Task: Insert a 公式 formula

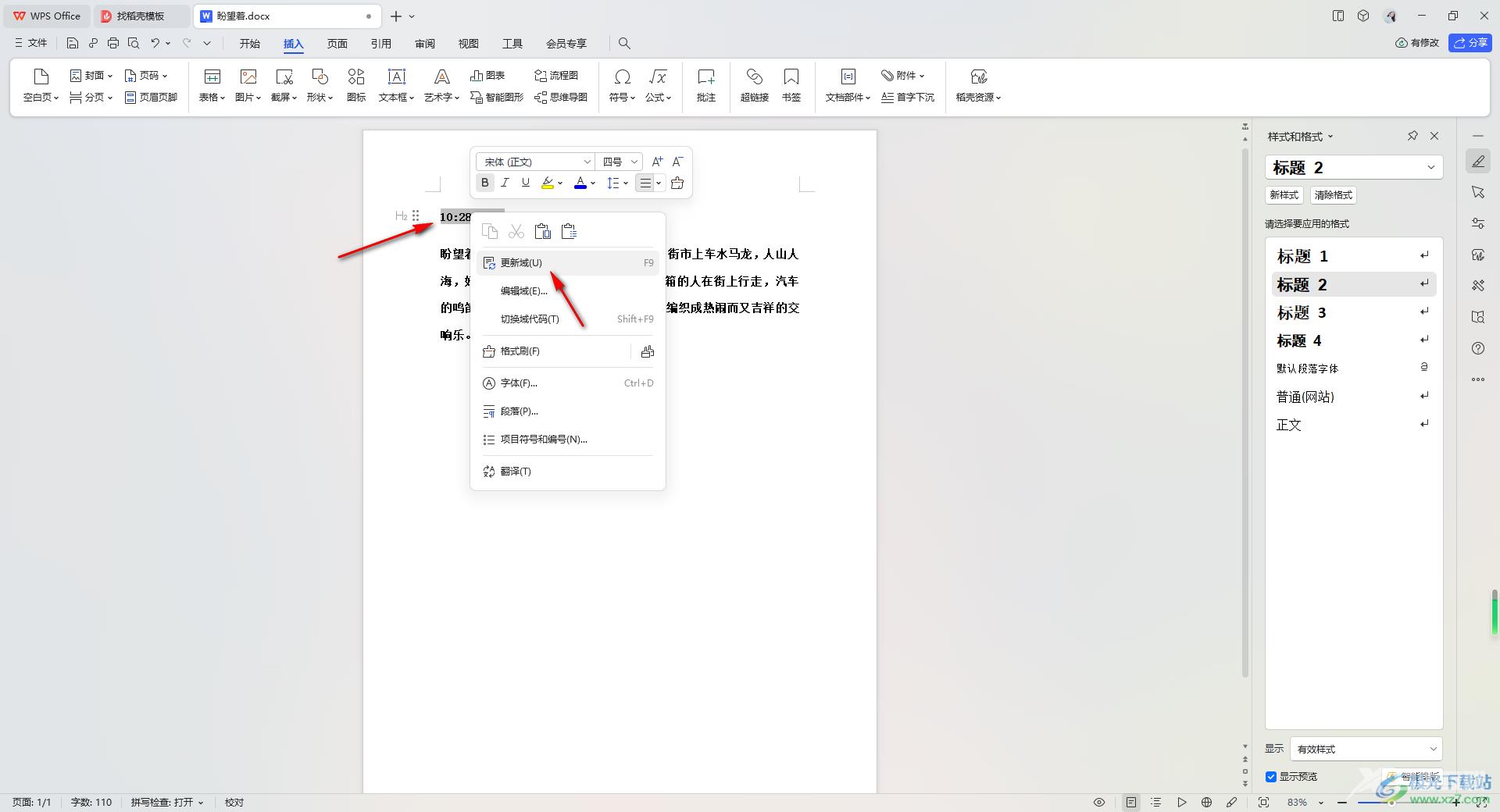Action: pyautogui.click(x=658, y=84)
